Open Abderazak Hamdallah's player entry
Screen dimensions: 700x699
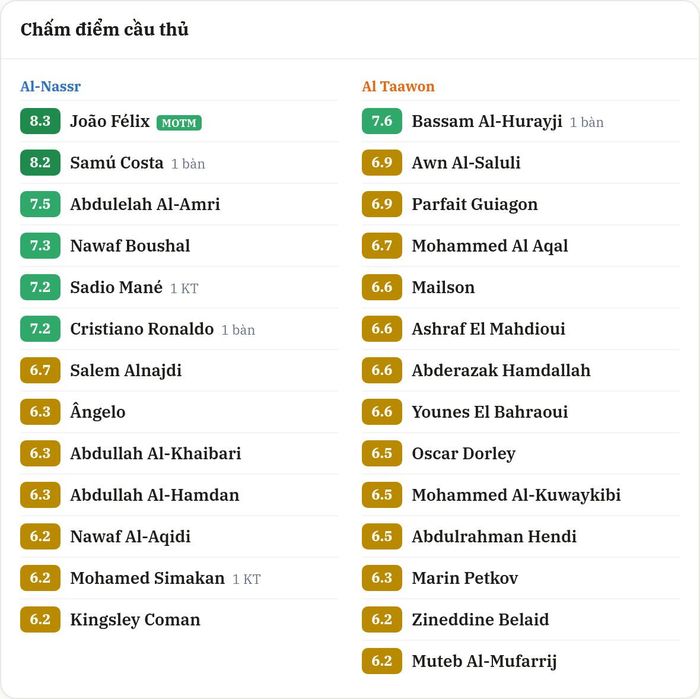coord(501,370)
